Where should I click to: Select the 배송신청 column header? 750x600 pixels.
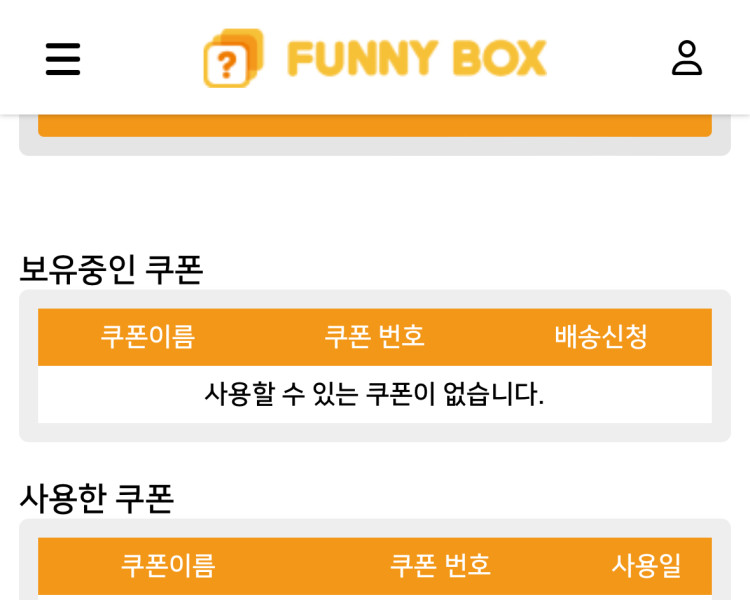601,337
